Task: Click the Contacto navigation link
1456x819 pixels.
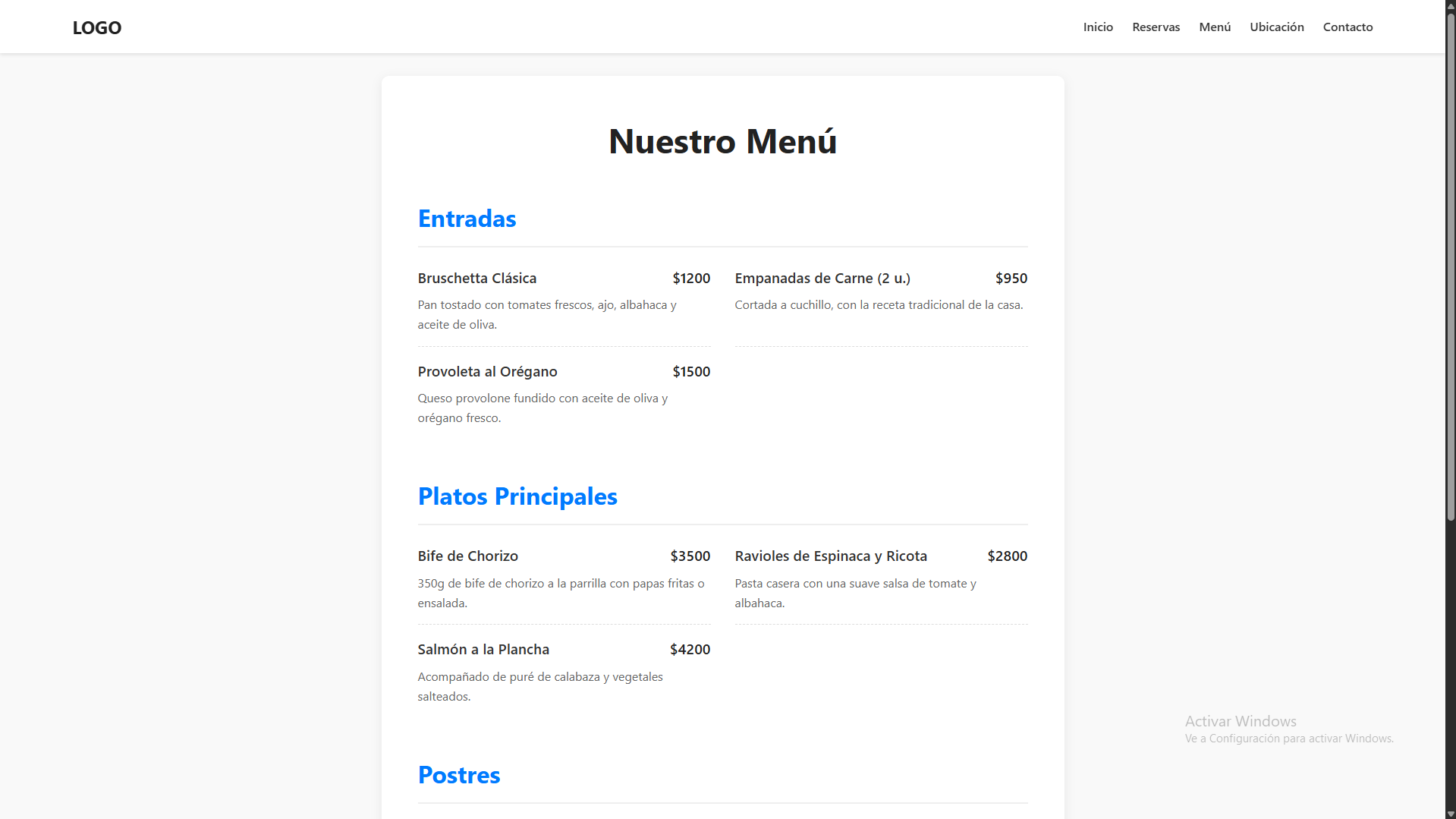Action: tap(1348, 27)
